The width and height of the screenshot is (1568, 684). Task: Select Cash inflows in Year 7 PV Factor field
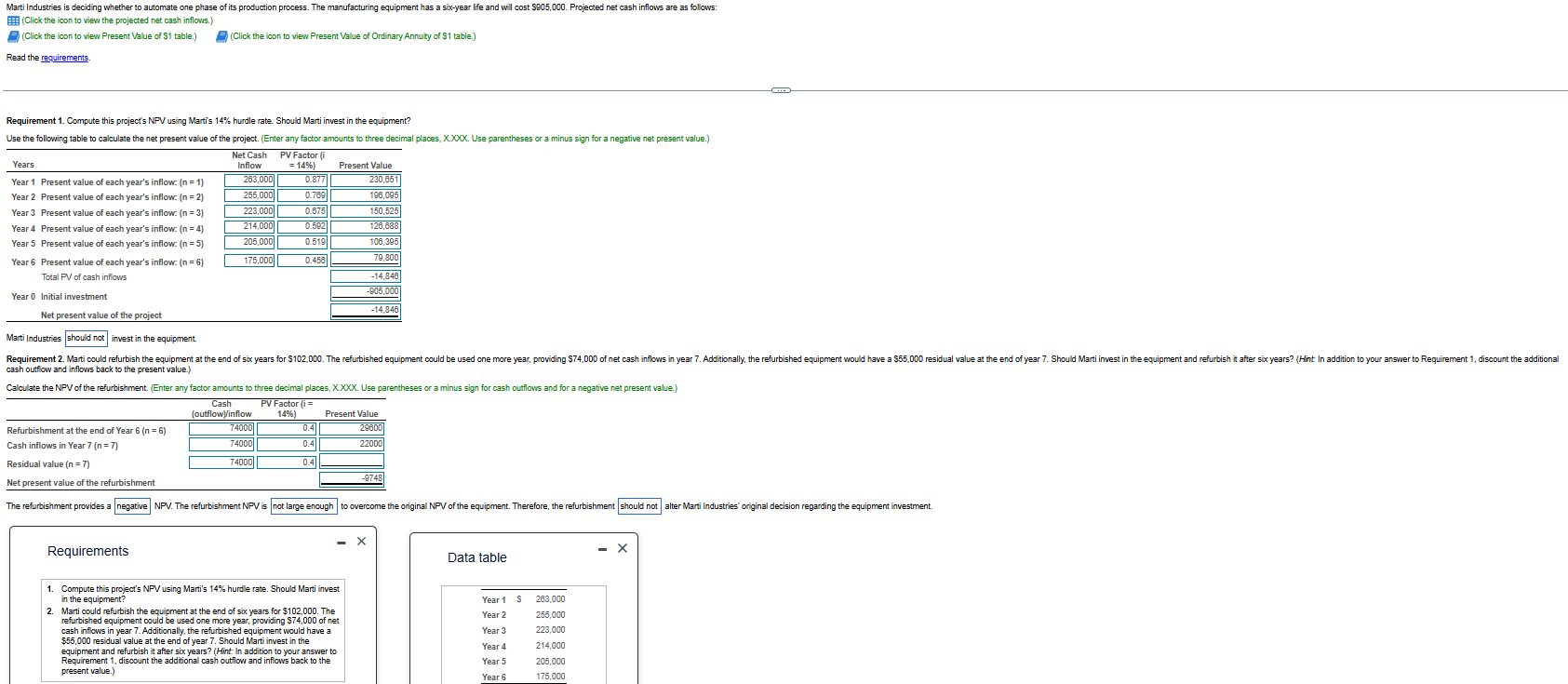[x=287, y=444]
